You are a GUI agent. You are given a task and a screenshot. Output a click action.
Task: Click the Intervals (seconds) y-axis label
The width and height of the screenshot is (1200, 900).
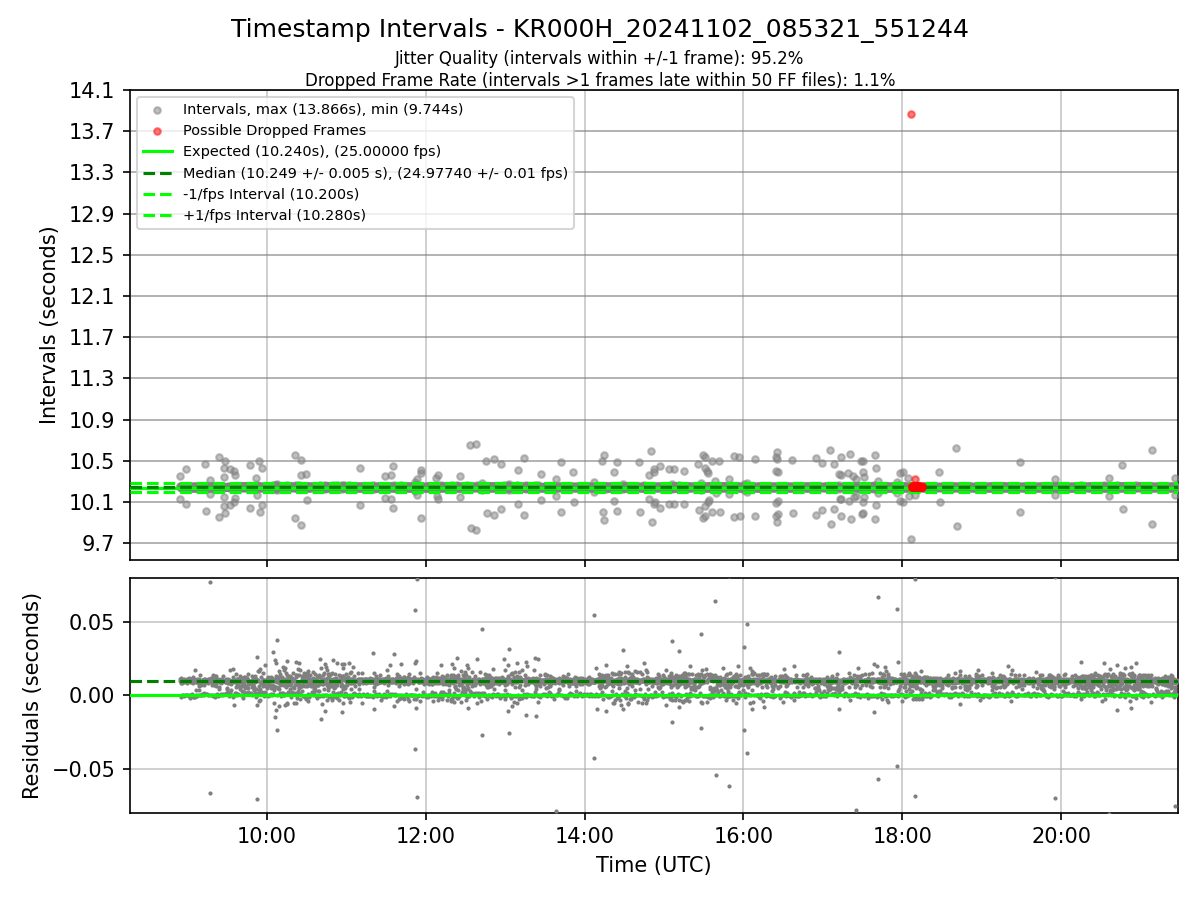[49, 325]
